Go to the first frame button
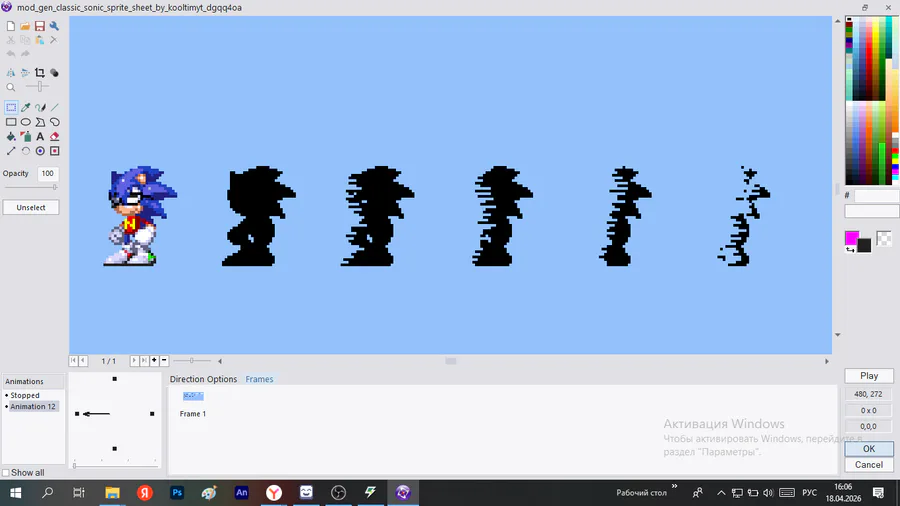The height and width of the screenshot is (506, 900). click(73, 360)
